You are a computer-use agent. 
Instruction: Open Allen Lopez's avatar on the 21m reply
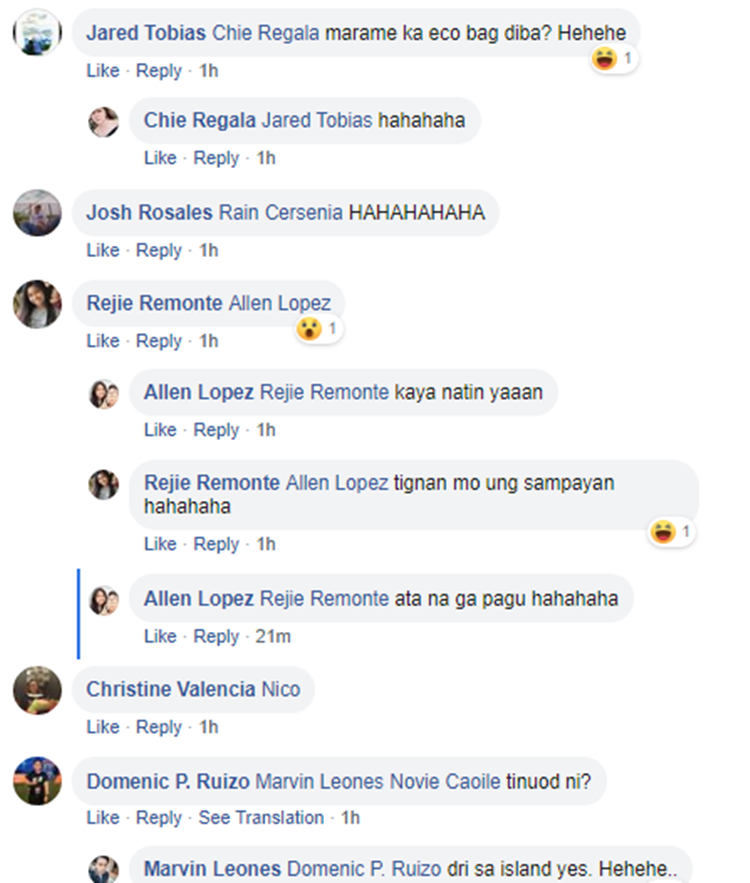coord(104,600)
